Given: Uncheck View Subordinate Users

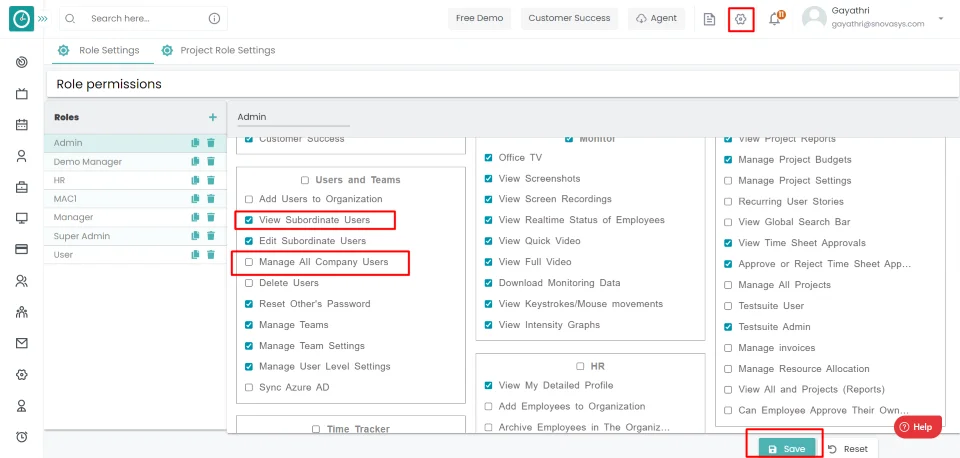Looking at the screenshot, I should click(249, 219).
